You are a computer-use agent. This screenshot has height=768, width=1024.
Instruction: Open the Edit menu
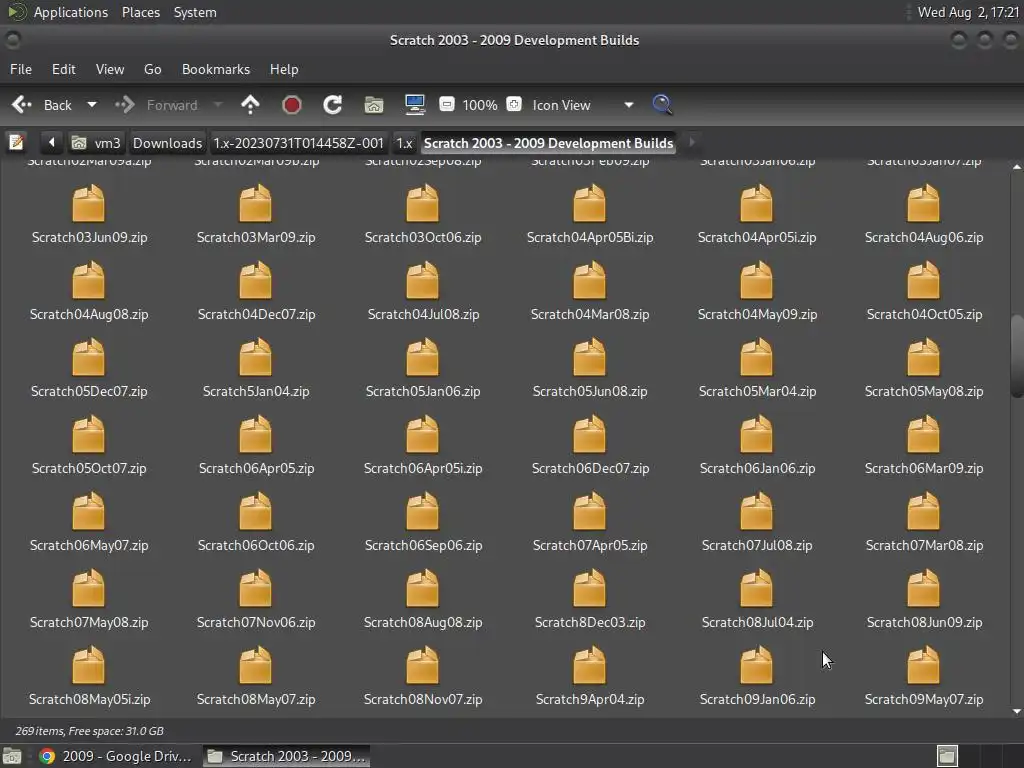click(x=63, y=69)
